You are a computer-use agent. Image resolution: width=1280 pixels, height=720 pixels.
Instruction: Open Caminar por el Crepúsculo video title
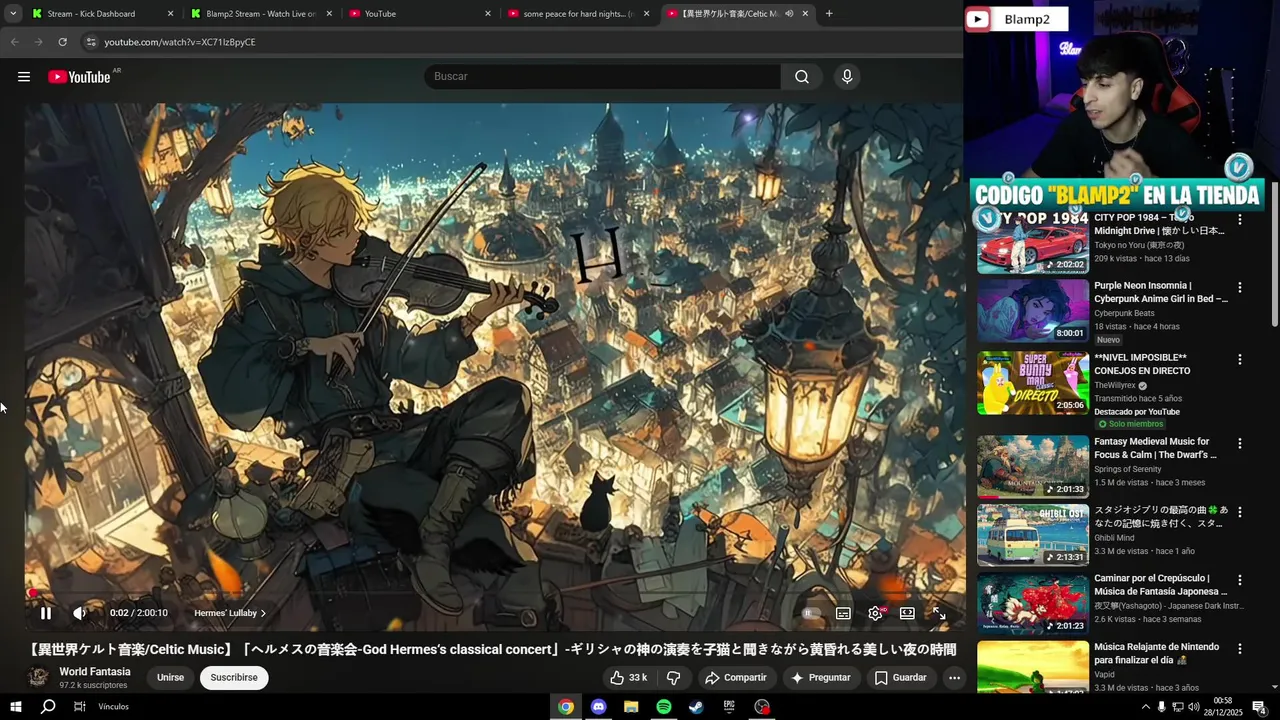tap(1161, 585)
